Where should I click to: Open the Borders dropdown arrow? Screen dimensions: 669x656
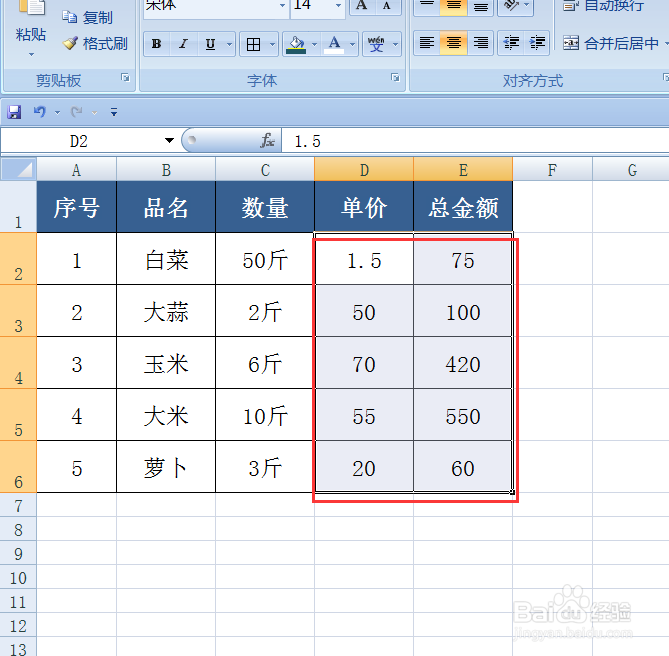click(x=272, y=44)
